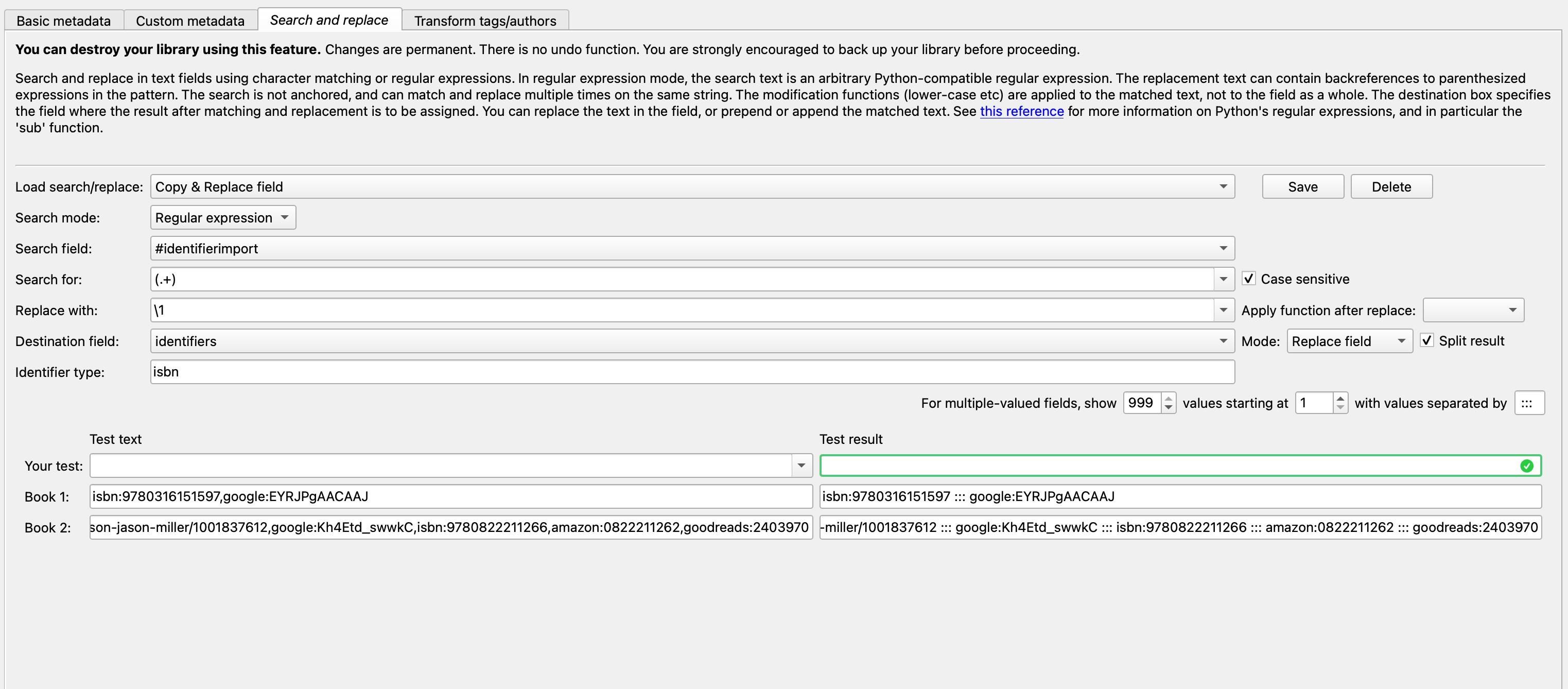
Task: Open the 'this reference' link
Action: coord(1021,111)
